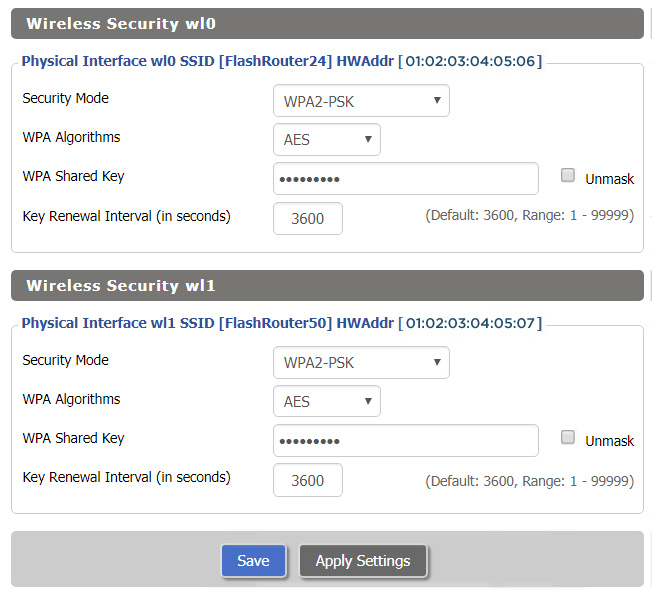Select the Physical Interface wl0 FlashRouter24 legend
The image size is (652, 593).
(281, 61)
